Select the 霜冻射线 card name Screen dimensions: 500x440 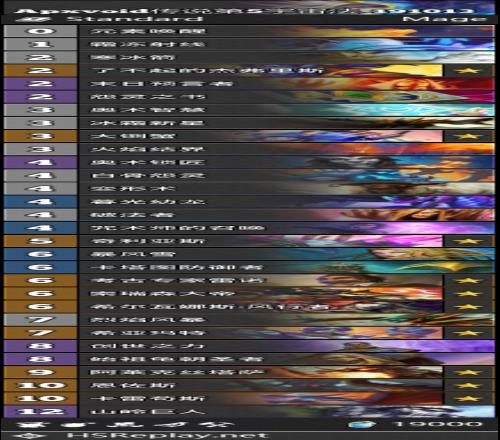(148, 44)
